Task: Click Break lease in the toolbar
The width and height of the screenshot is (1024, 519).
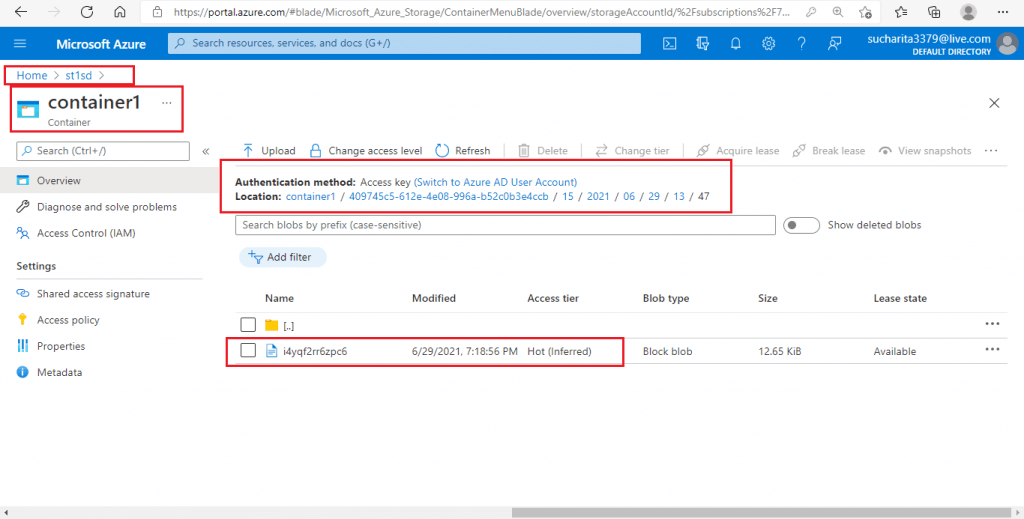Action: coord(828,151)
